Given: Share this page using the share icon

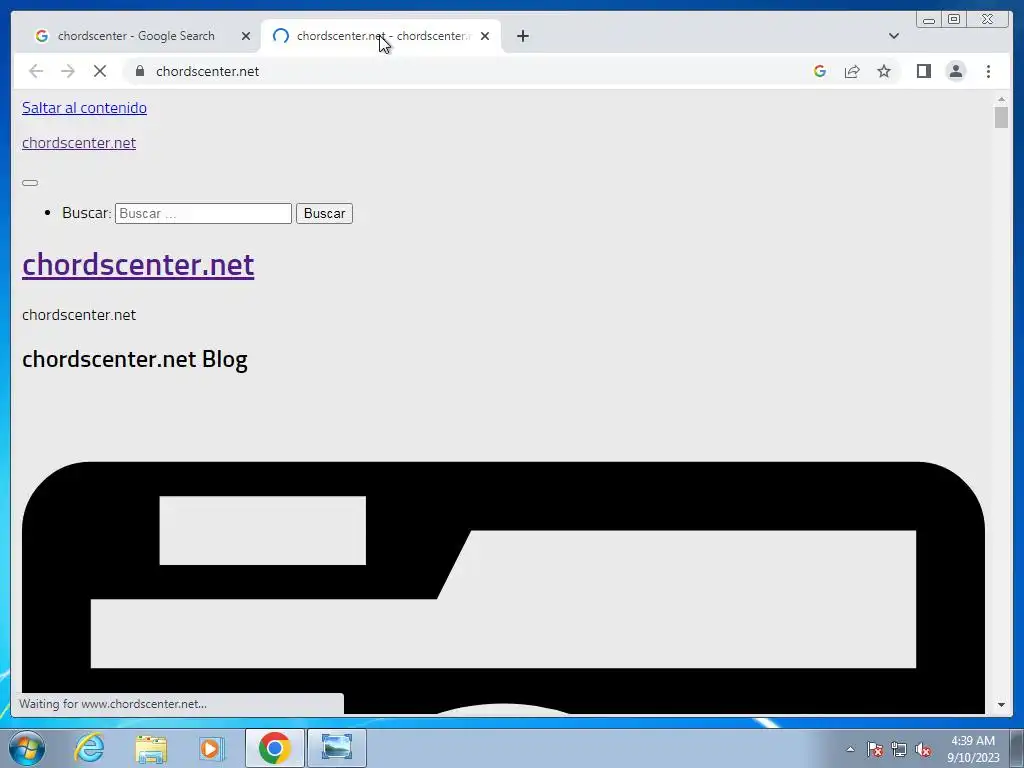Looking at the screenshot, I should (852, 71).
